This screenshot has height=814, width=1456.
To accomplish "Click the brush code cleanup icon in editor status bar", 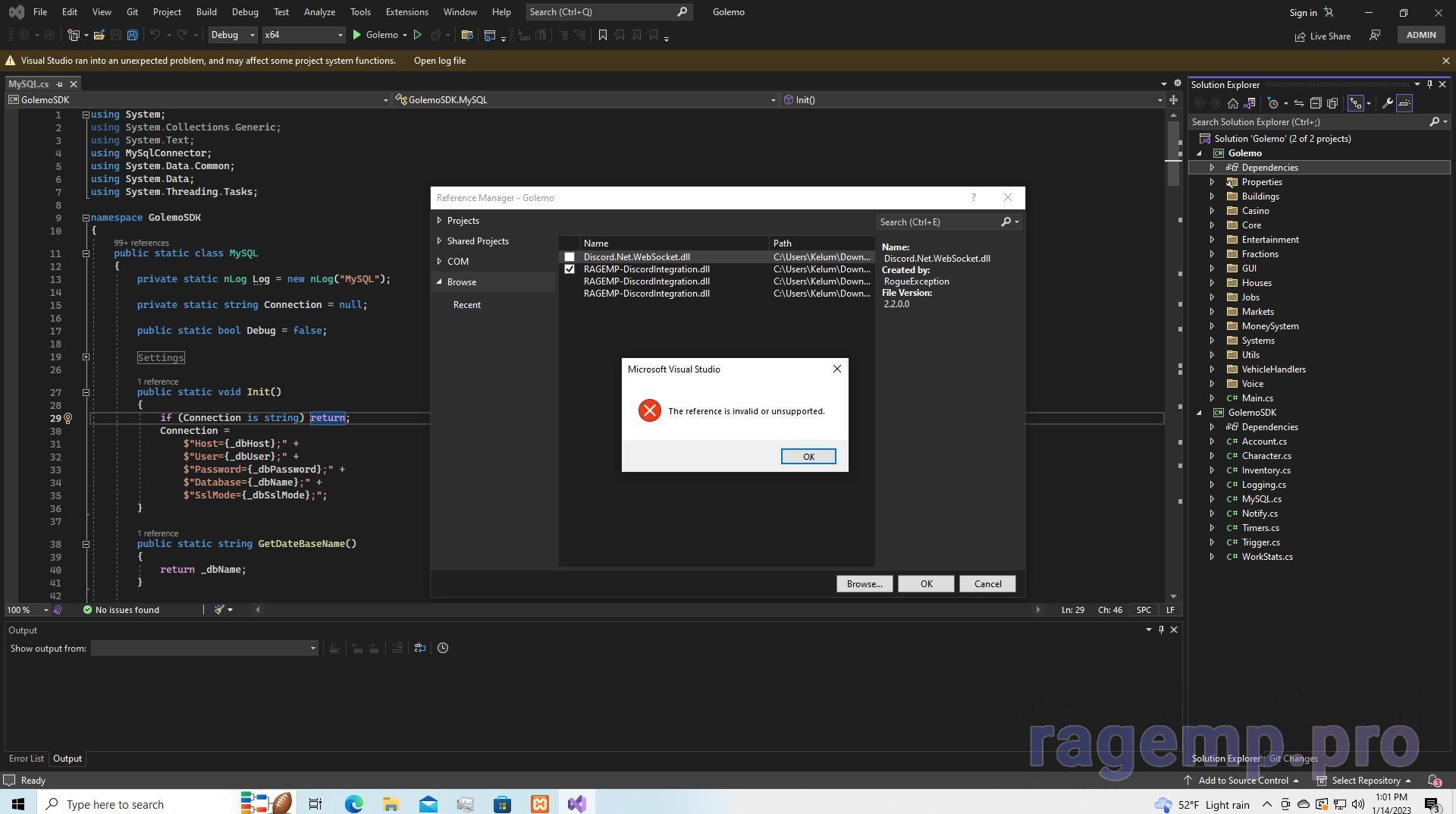I will 219,610.
